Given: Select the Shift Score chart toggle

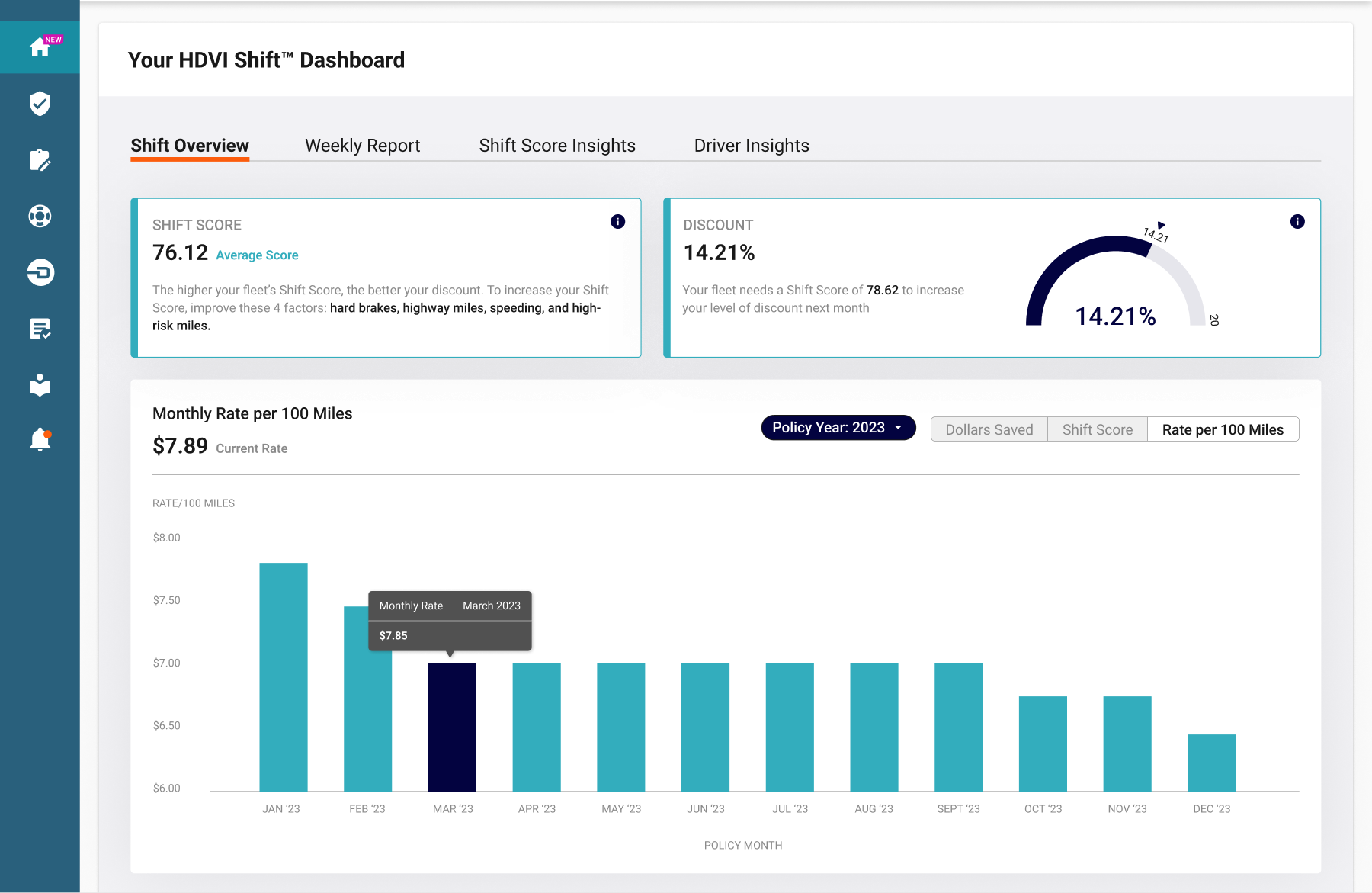Looking at the screenshot, I should tap(1098, 429).
